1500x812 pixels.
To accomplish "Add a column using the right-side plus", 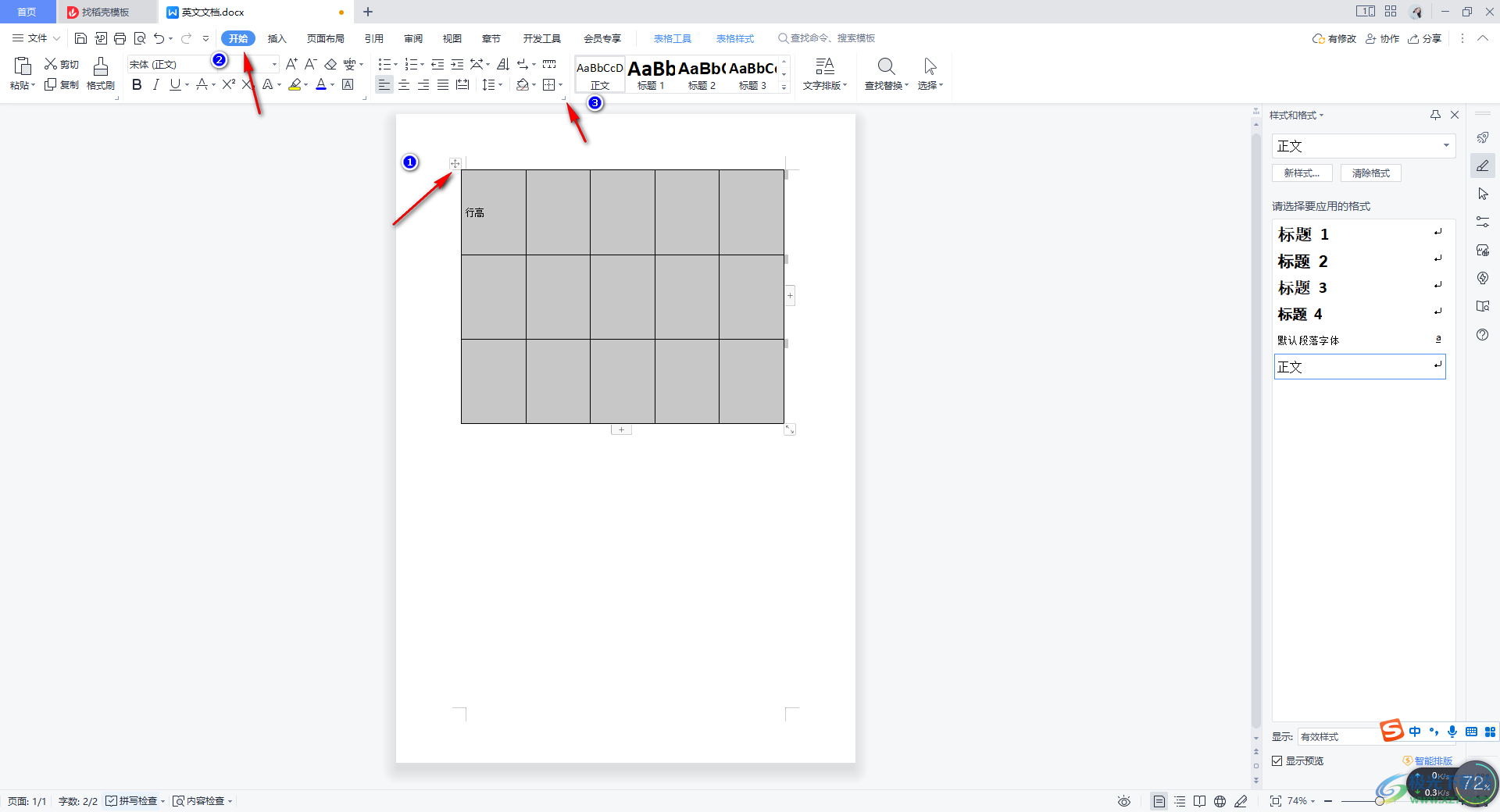I will [x=790, y=296].
